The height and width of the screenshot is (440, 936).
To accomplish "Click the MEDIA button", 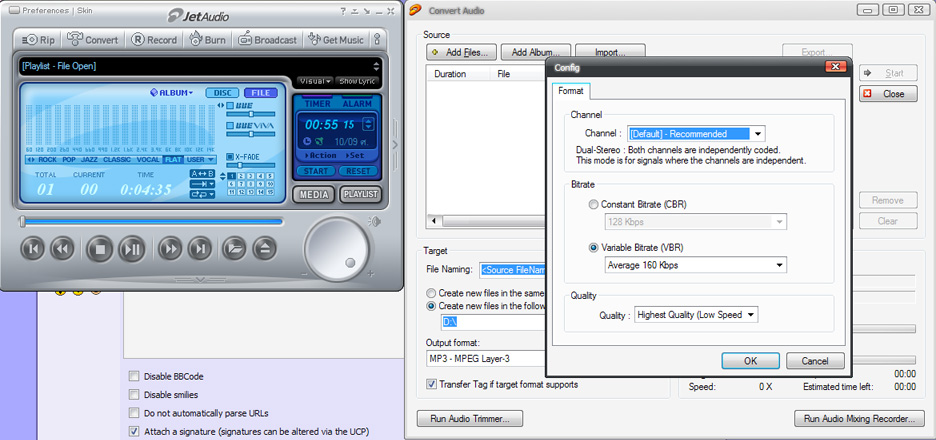I will pos(313,195).
